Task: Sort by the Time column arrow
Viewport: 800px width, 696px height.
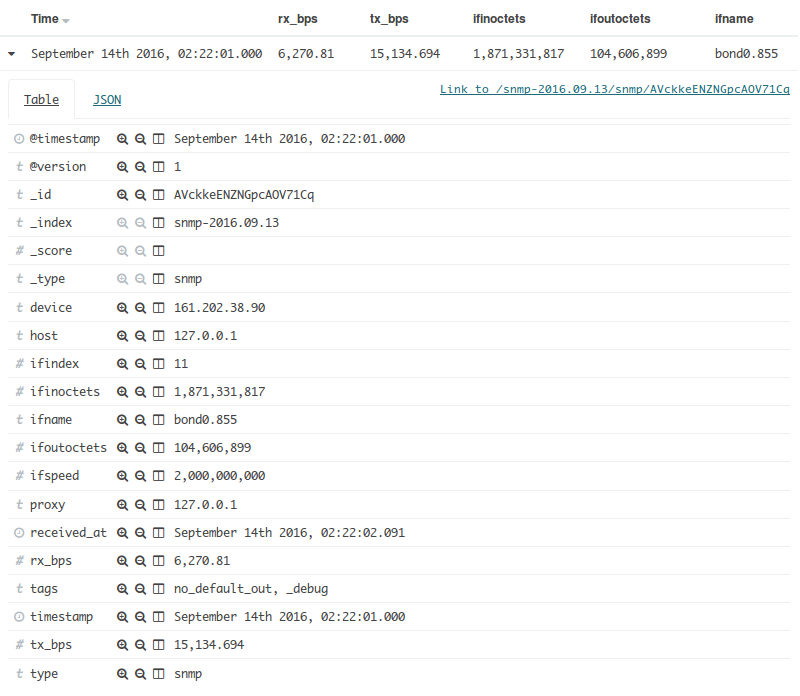Action: 66,20
